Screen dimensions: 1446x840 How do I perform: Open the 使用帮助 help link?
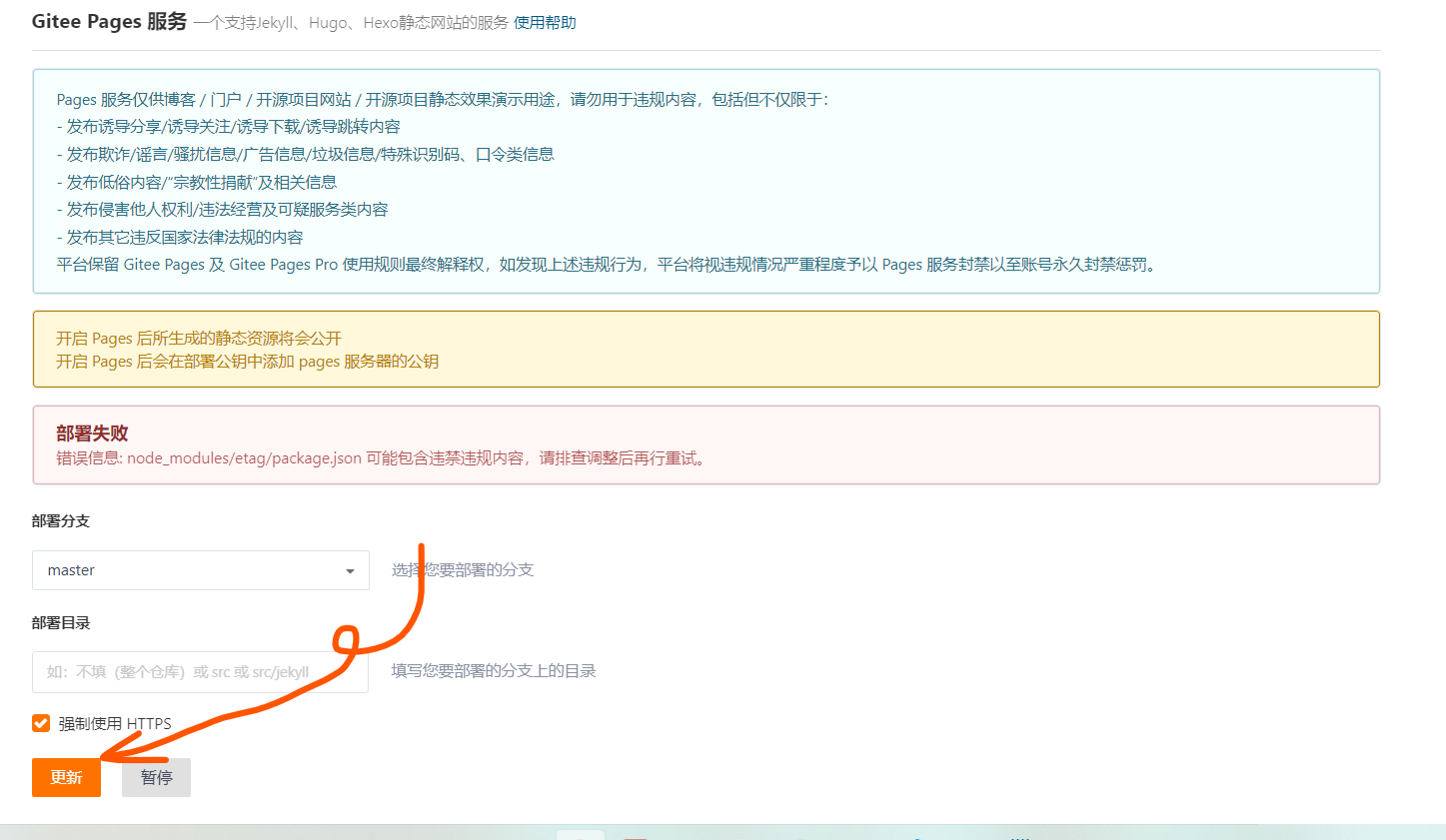pyautogui.click(x=545, y=22)
